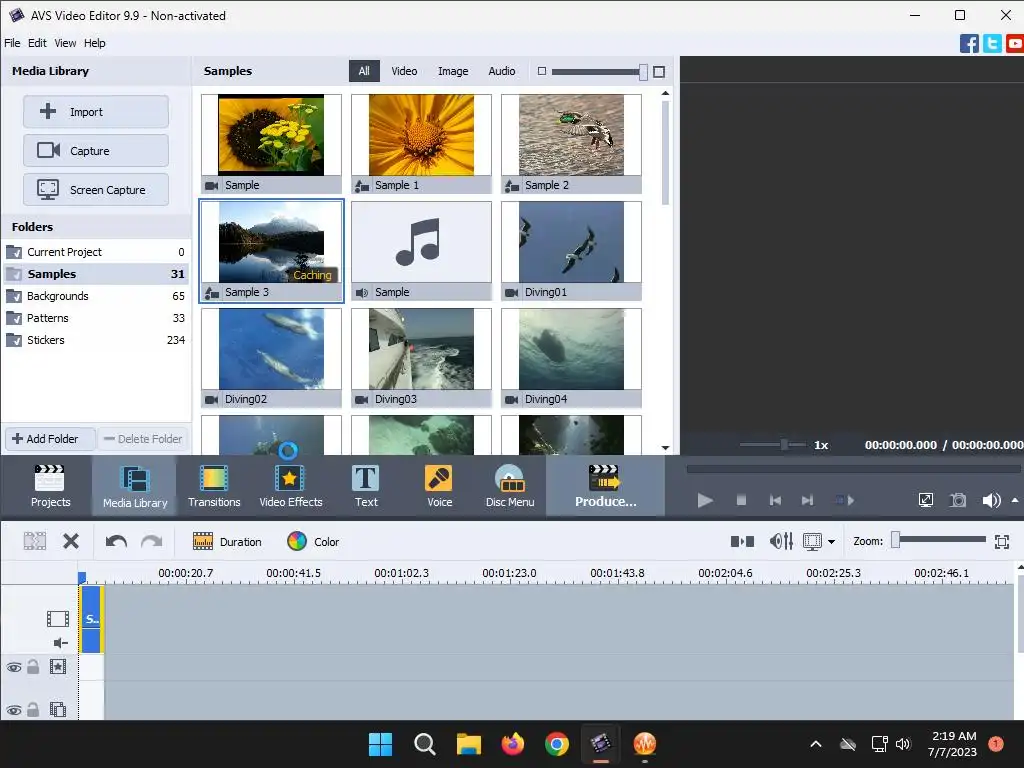
Task: Select the Diving02 video thumbnail
Action: click(x=271, y=358)
